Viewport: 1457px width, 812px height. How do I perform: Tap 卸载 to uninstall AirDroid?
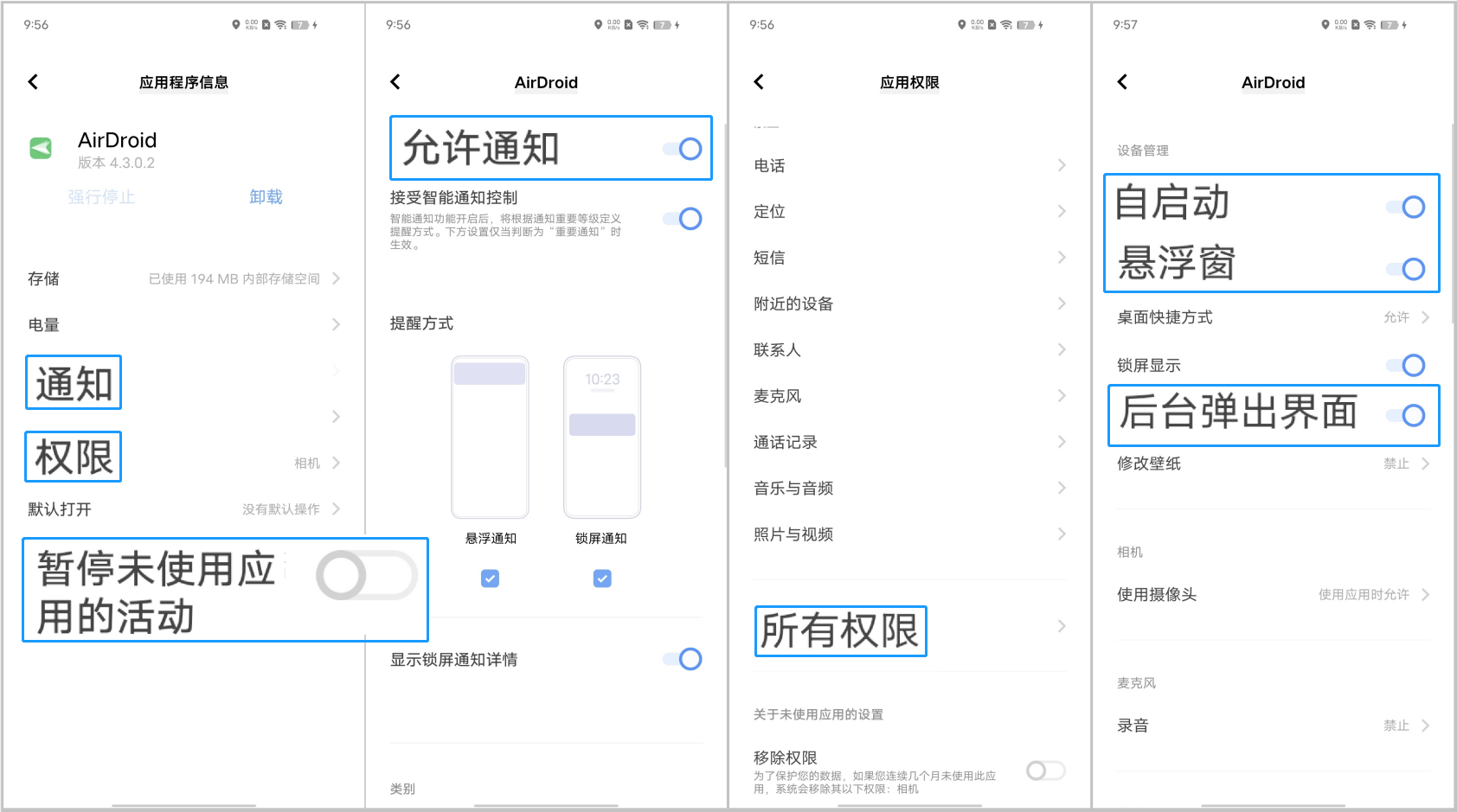pyautogui.click(x=266, y=197)
